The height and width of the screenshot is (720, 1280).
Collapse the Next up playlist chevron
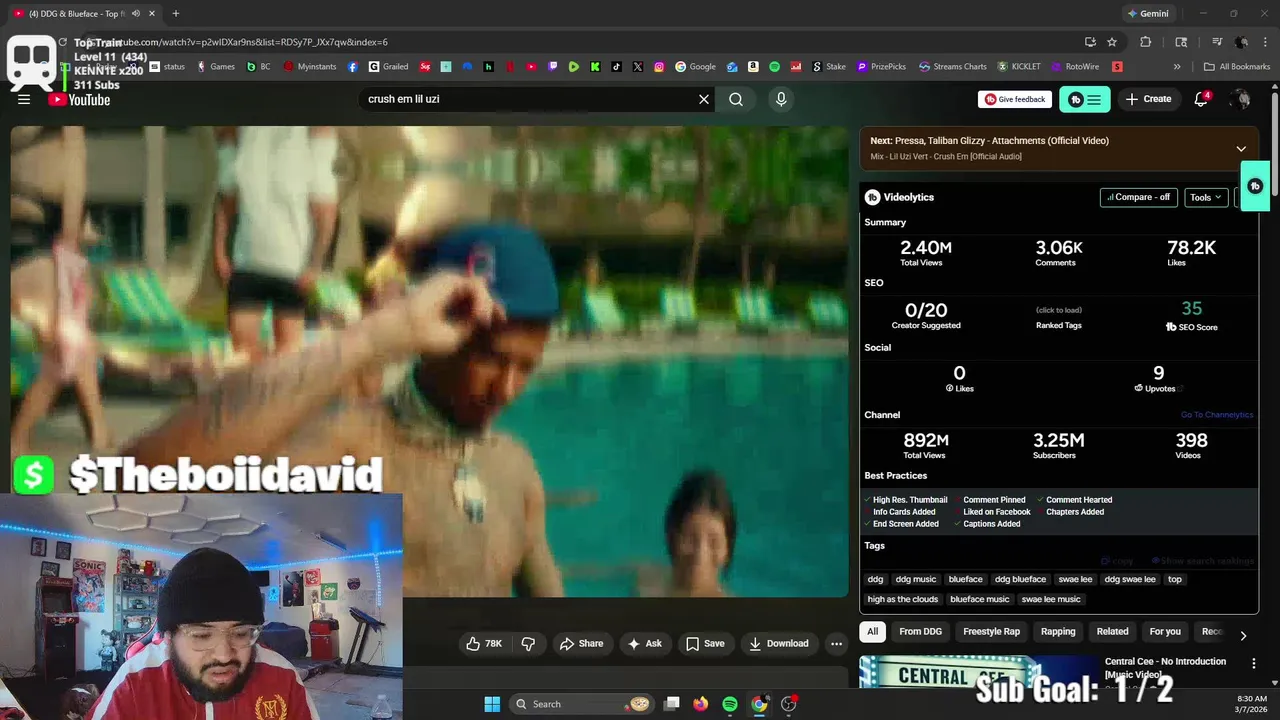point(1241,149)
